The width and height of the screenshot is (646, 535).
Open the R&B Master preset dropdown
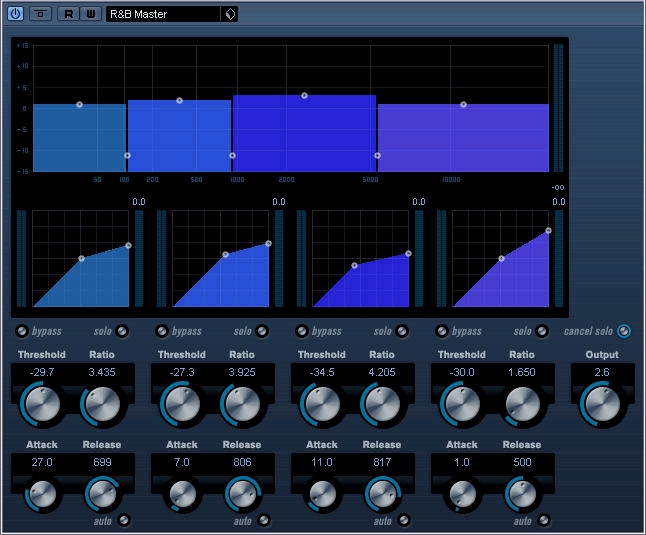[164, 14]
